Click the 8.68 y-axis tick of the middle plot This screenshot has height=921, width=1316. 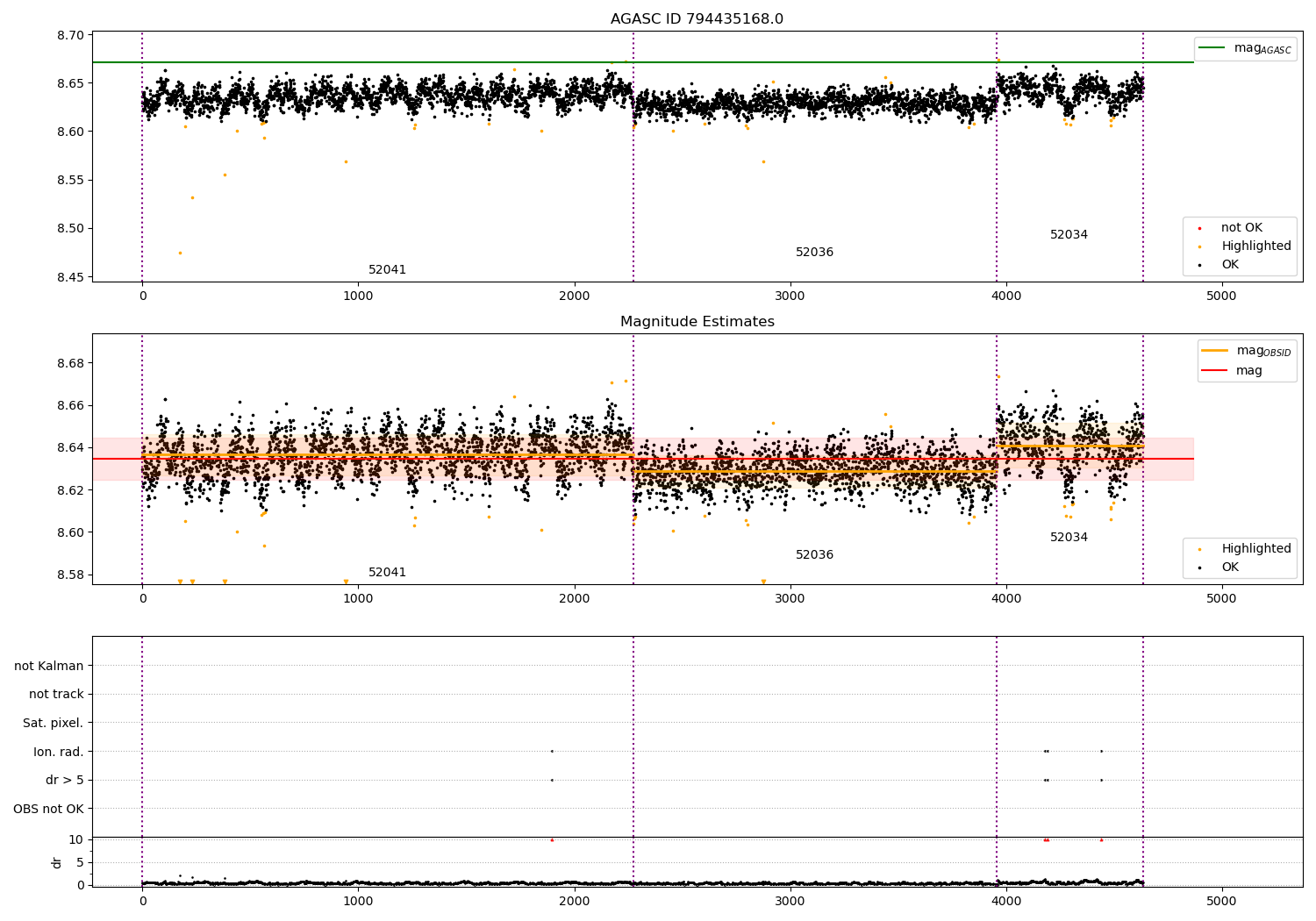click(x=70, y=364)
